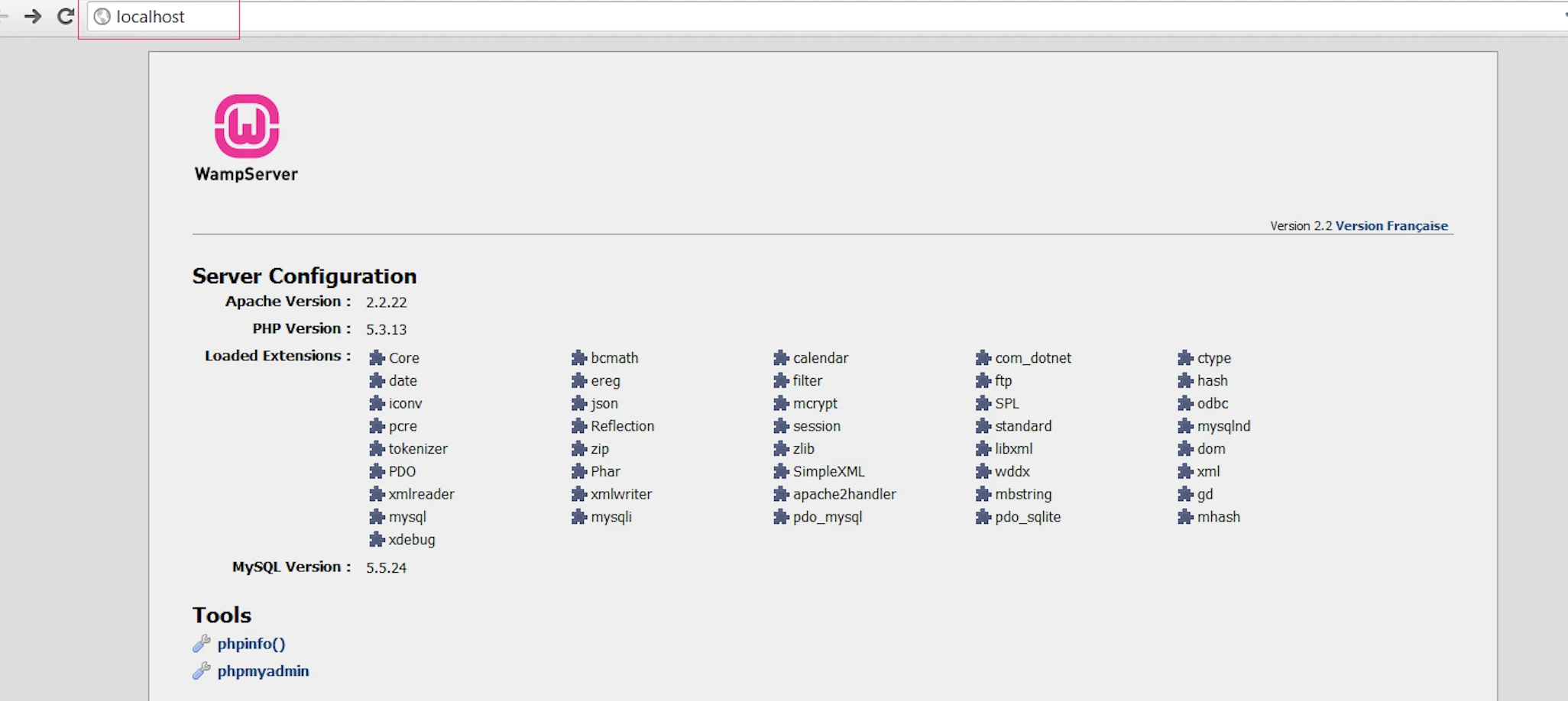Click the Apache version value 2.2.22
1568x701 pixels.
click(386, 302)
